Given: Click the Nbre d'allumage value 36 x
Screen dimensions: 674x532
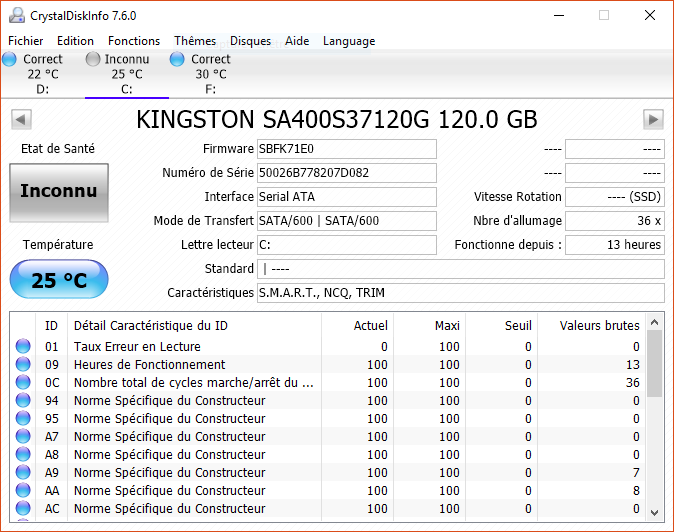Looking at the screenshot, I should pyautogui.click(x=615, y=221).
